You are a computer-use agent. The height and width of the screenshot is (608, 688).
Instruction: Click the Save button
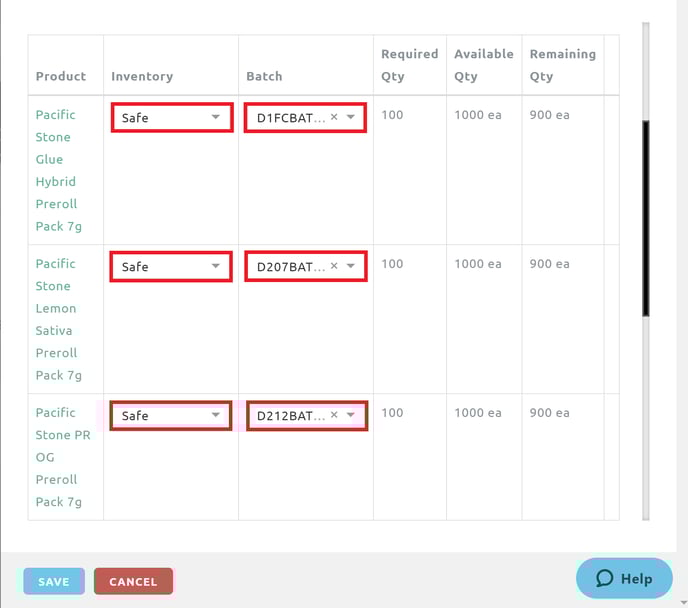[x=54, y=581]
